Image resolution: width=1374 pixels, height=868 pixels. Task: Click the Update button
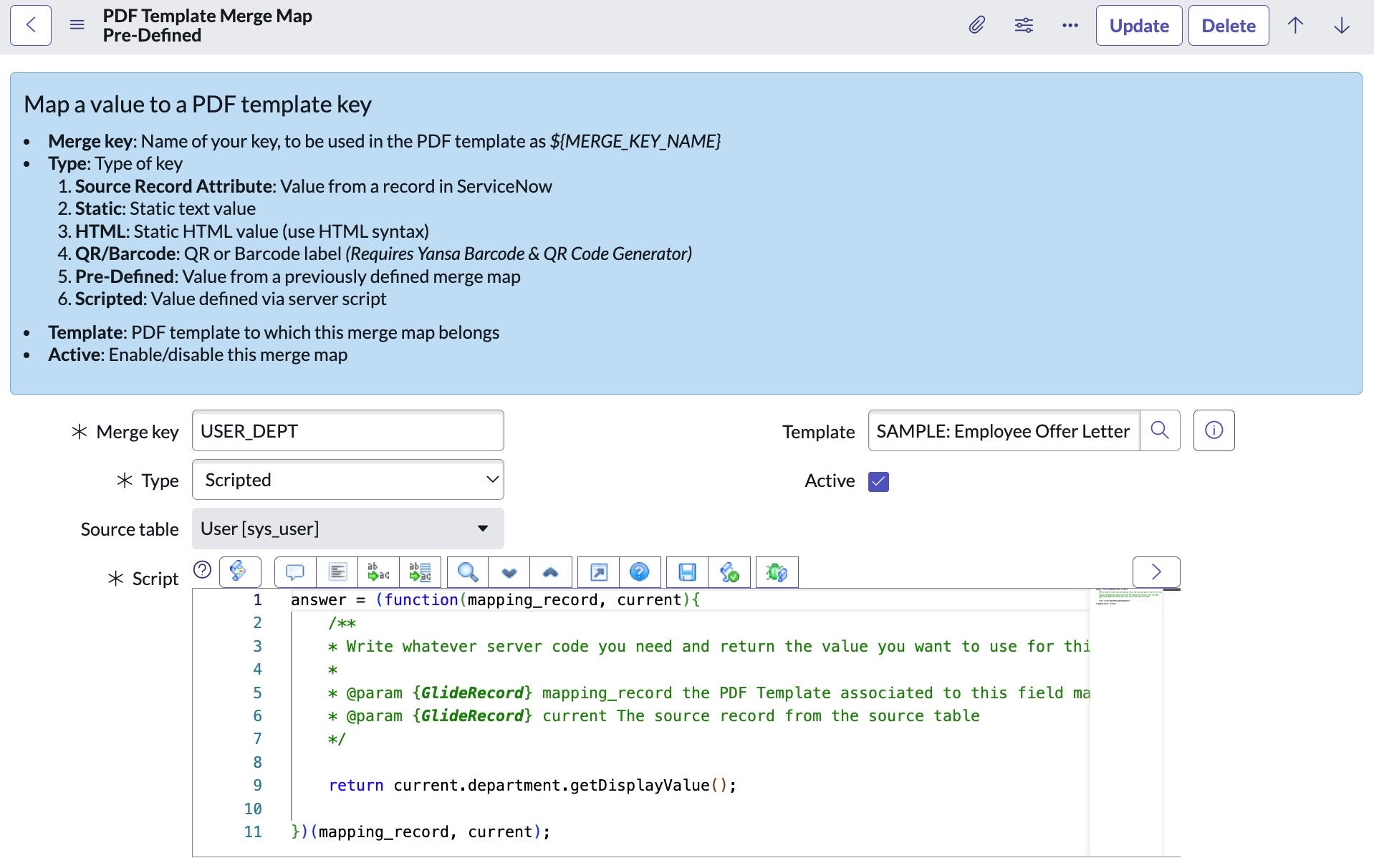click(x=1138, y=26)
